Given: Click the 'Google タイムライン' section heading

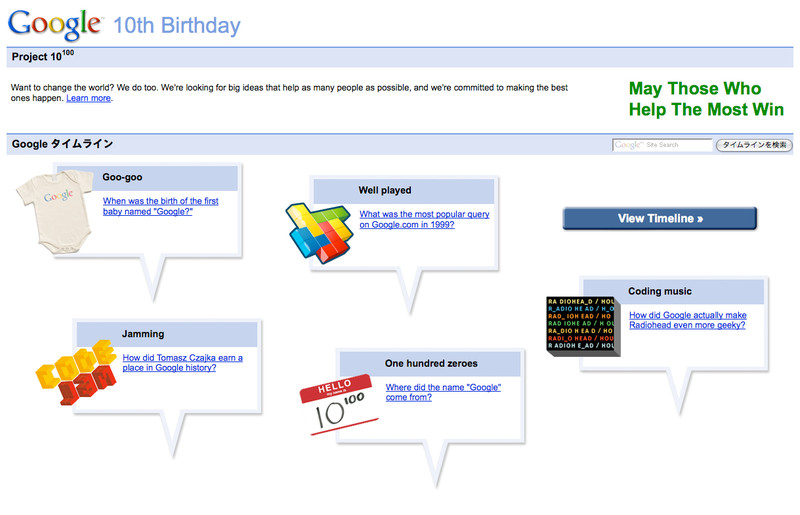Looking at the screenshot, I should click(62, 144).
